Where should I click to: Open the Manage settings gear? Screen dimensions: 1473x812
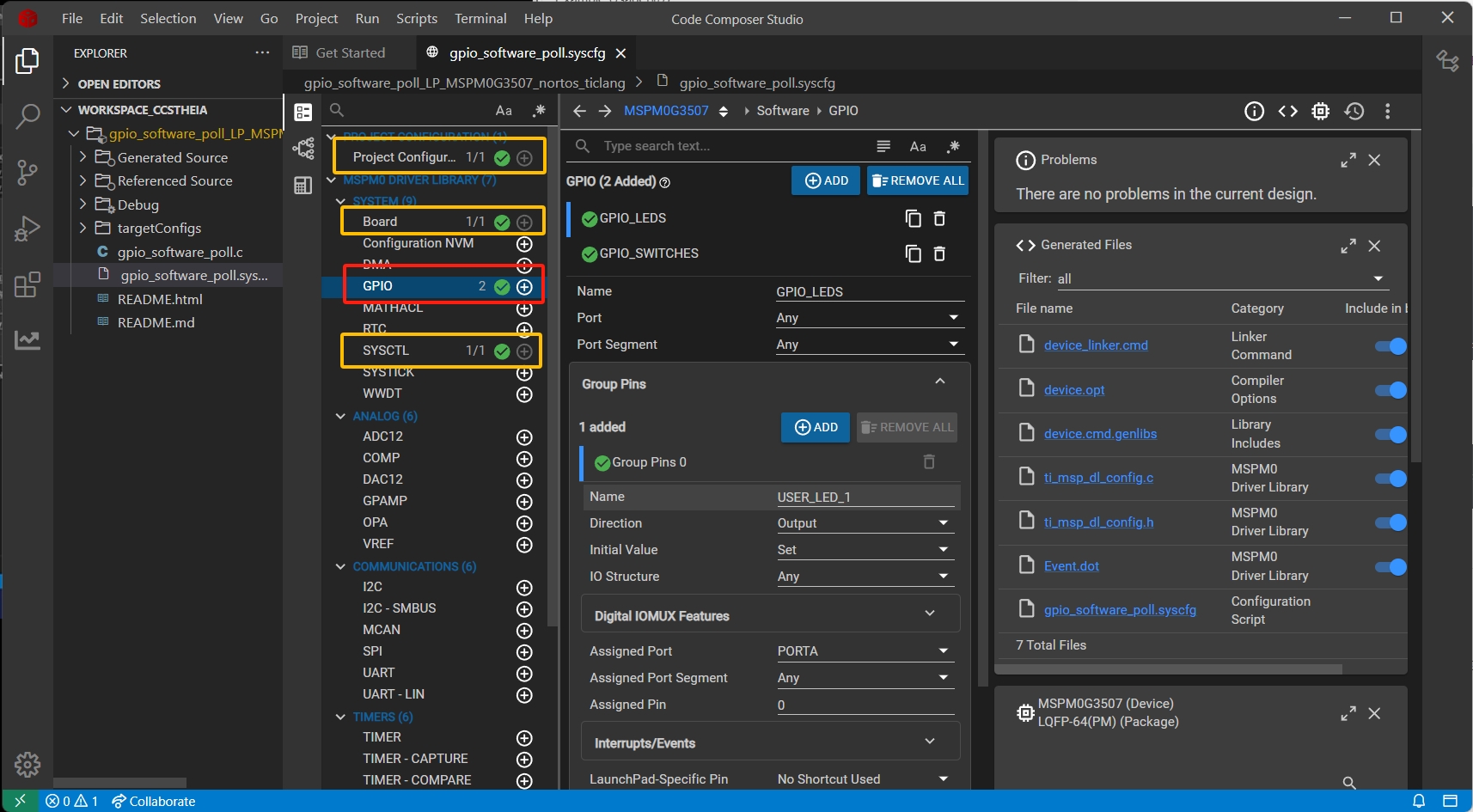(x=28, y=765)
